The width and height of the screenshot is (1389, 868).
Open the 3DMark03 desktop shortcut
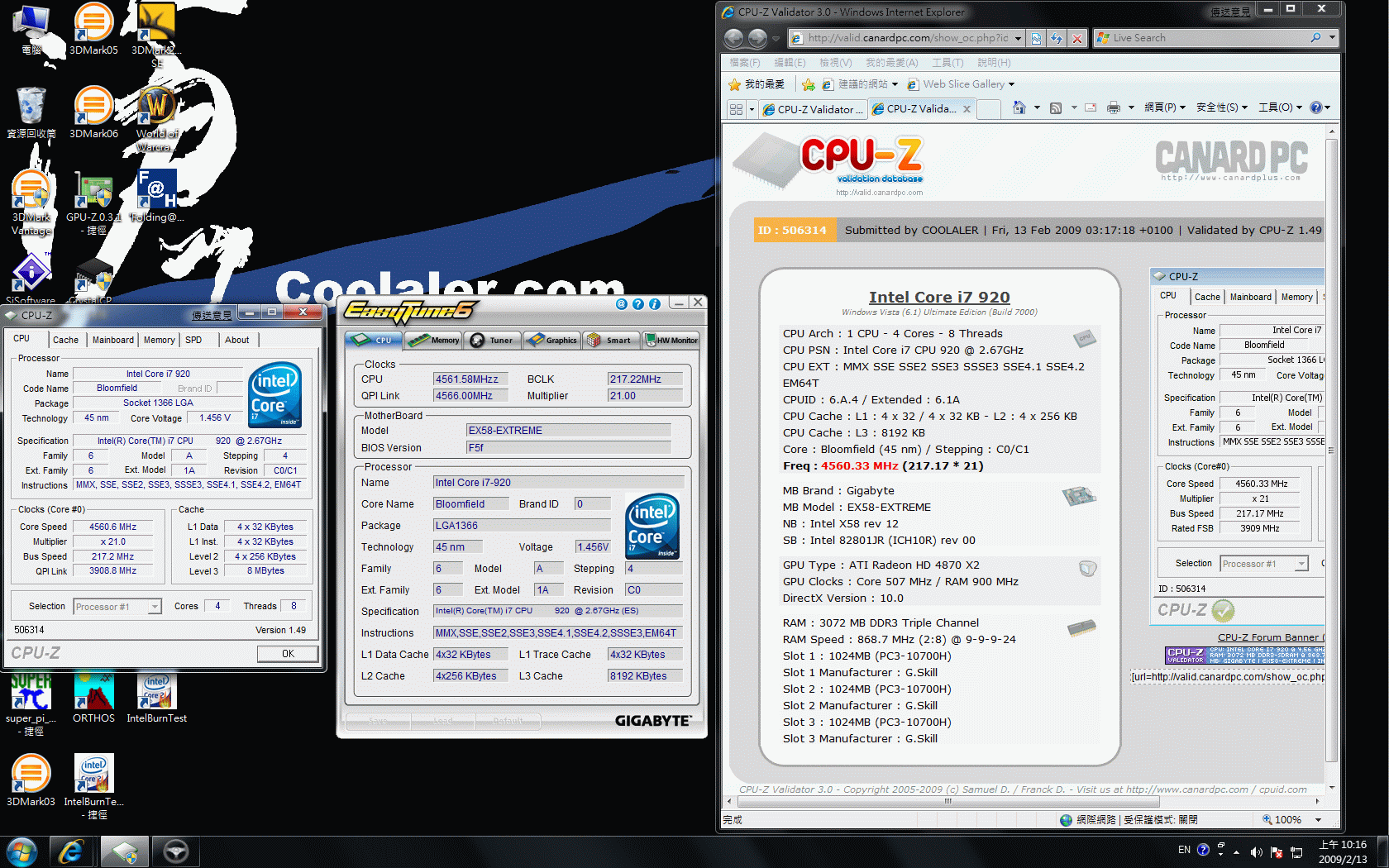click(x=31, y=780)
